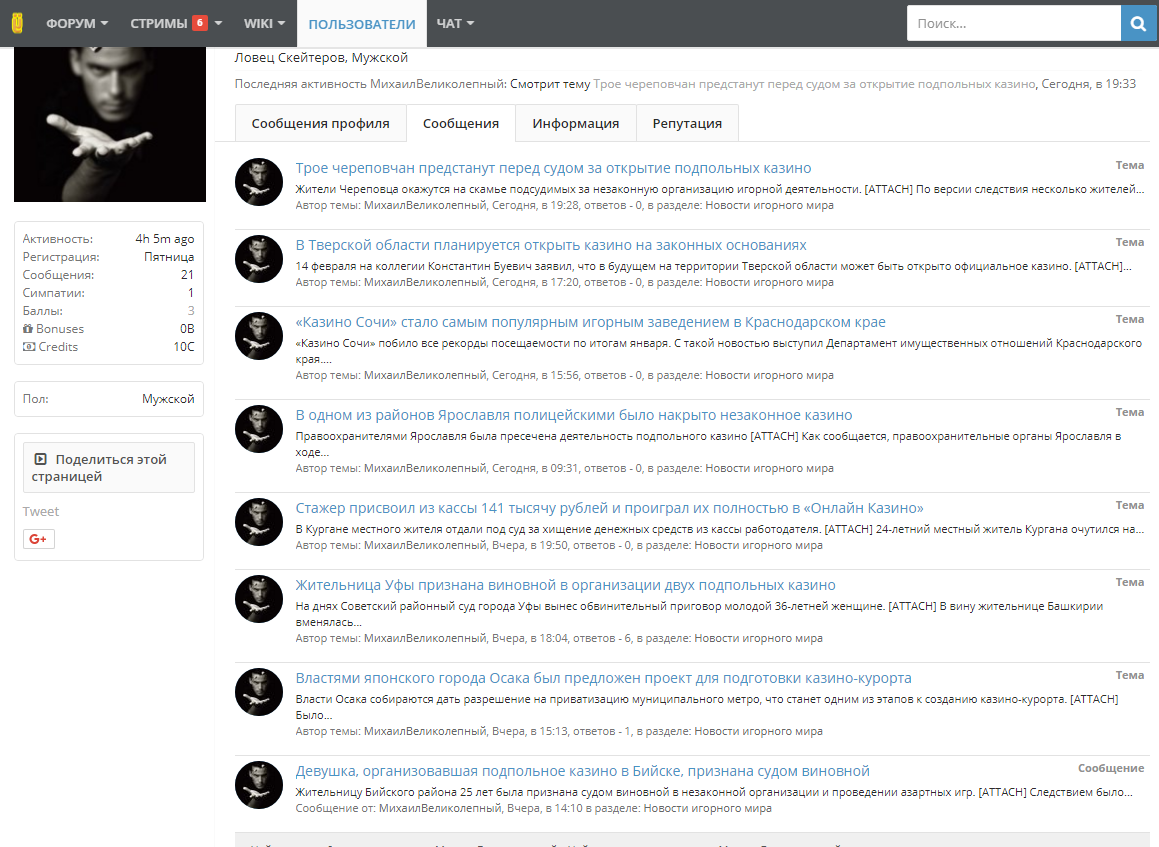Click the Сообщения count value 21
Screen dimensions: 1159x847
[x=188, y=275]
